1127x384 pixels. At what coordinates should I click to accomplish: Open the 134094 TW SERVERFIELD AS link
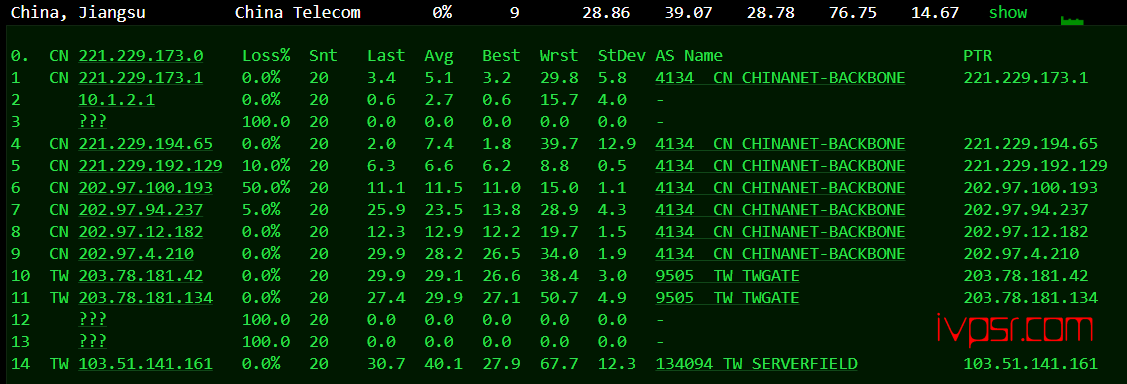tap(756, 364)
